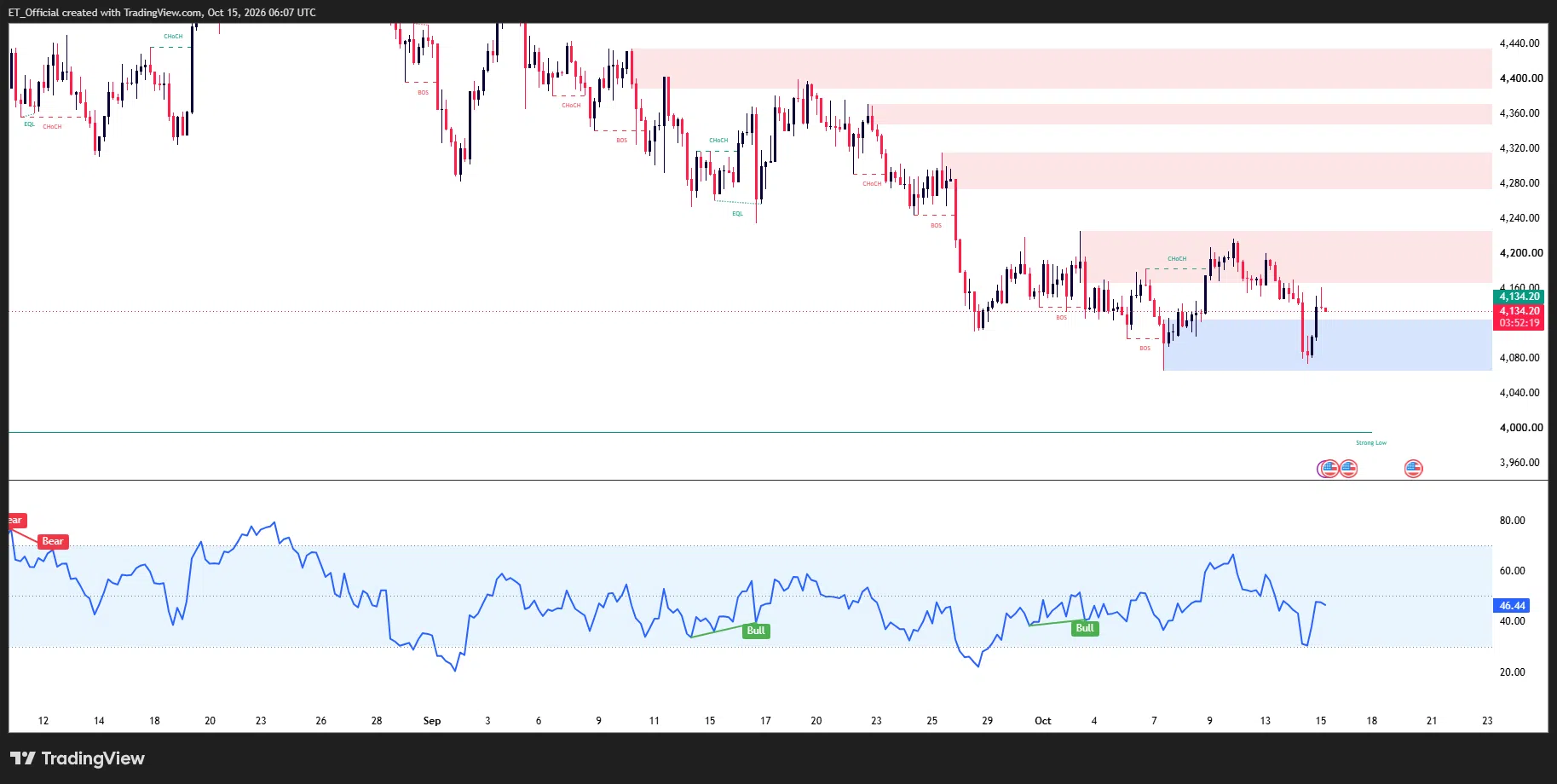The height and width of the screenshot is (784, 1557).
Task: Click the red 4,134.20 price label
Action: (1519, 311)
